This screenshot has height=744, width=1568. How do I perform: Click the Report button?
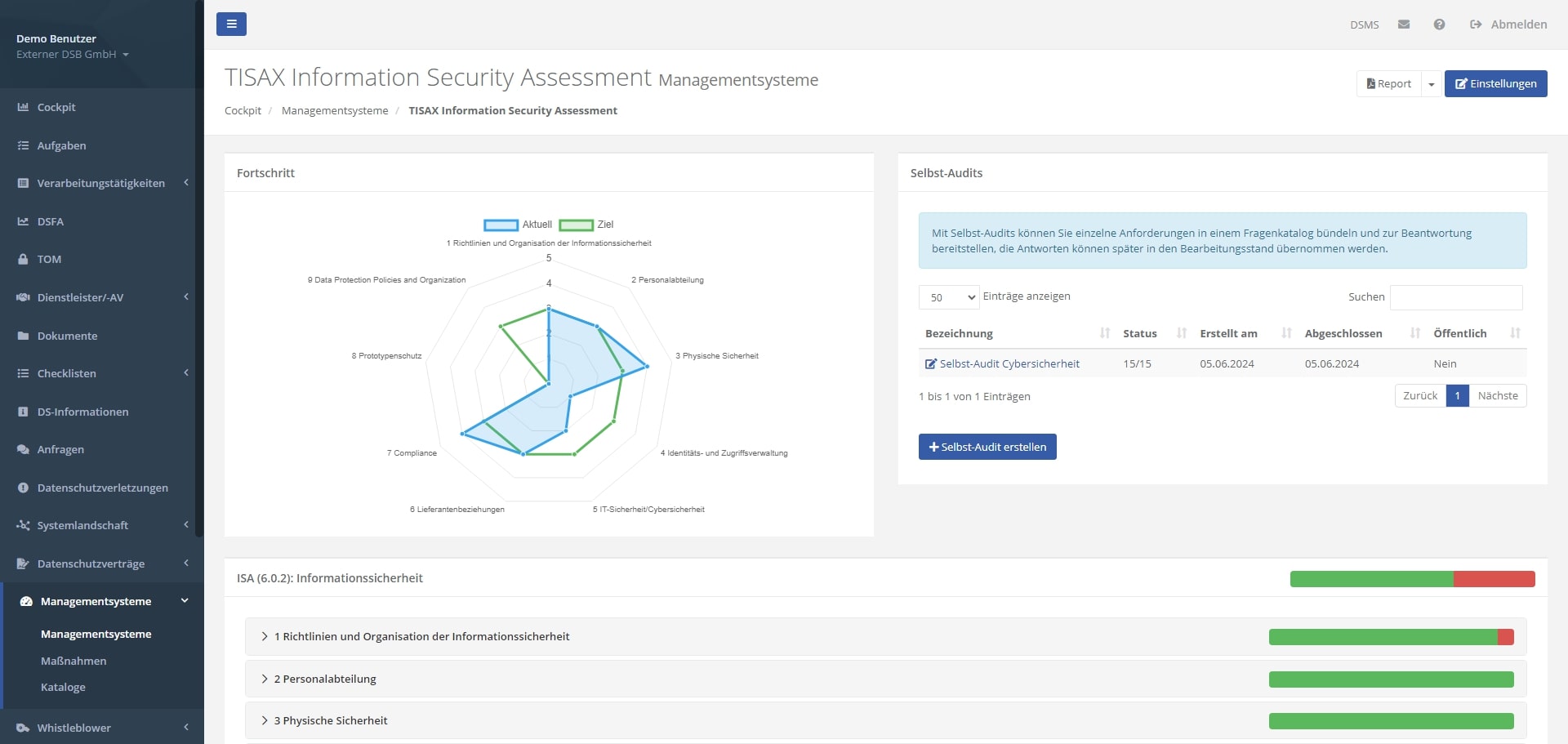tap(1388, 83)
